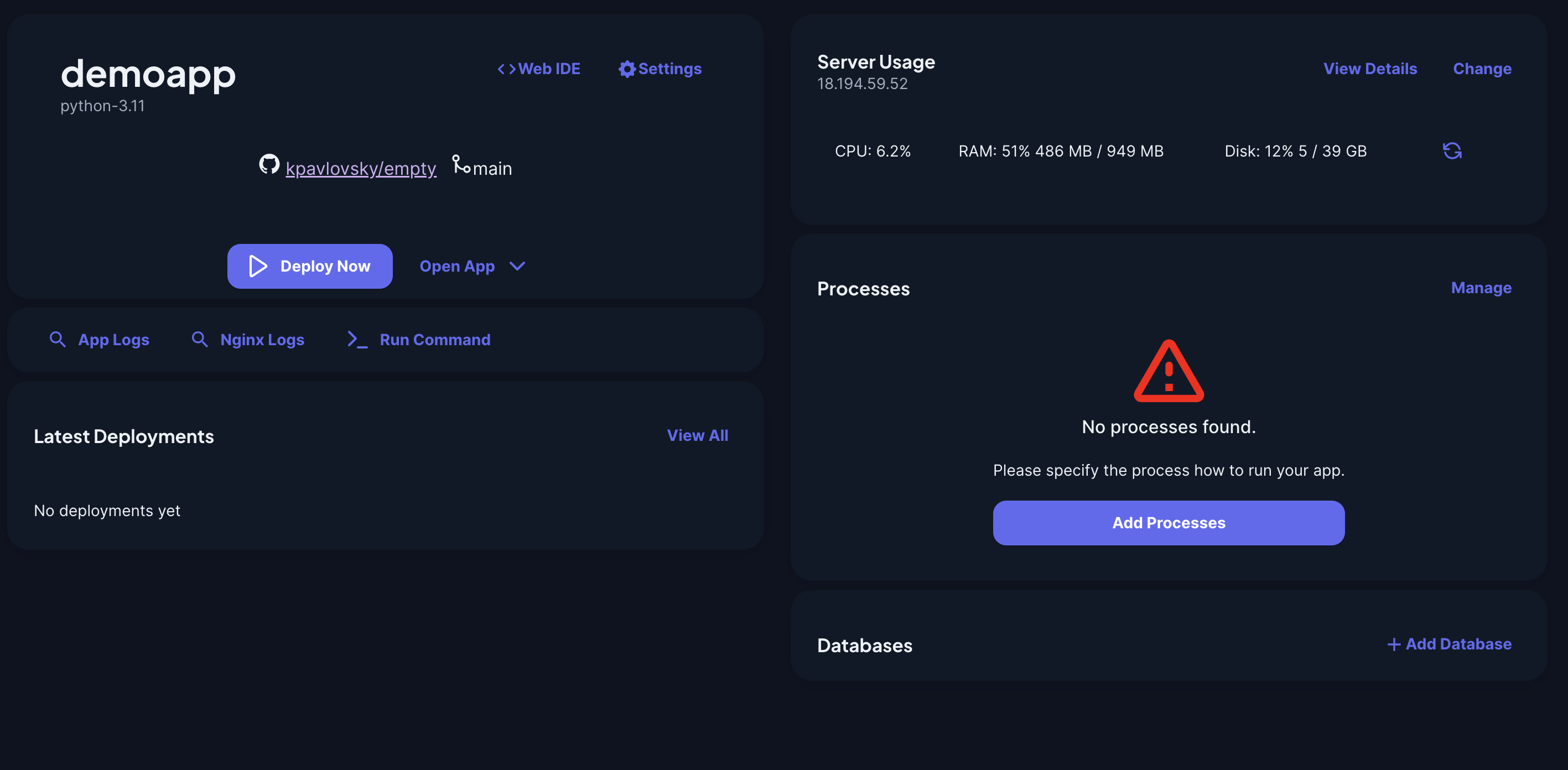Open the Nginx Logs text link

262,340
